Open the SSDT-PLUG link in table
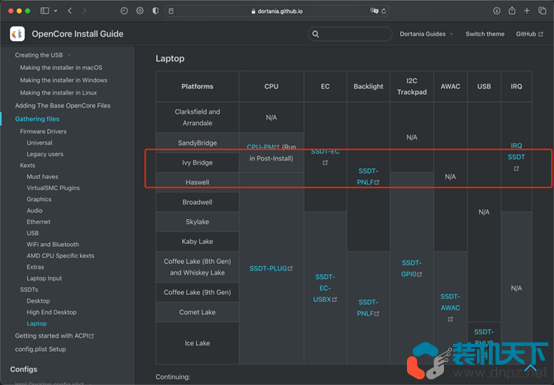The width and height of the screenshot is (554, 385). tap(271, 268)
